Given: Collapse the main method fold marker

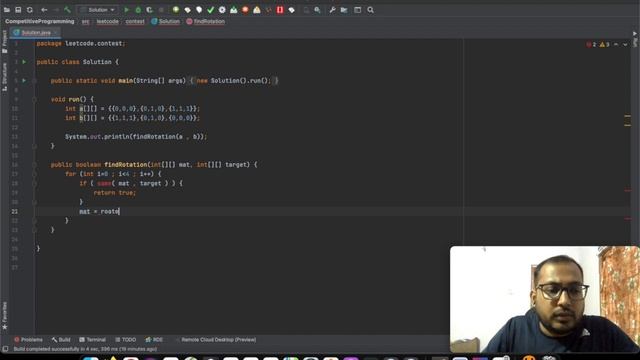Looking at the screenshot, I should [35, 81].
